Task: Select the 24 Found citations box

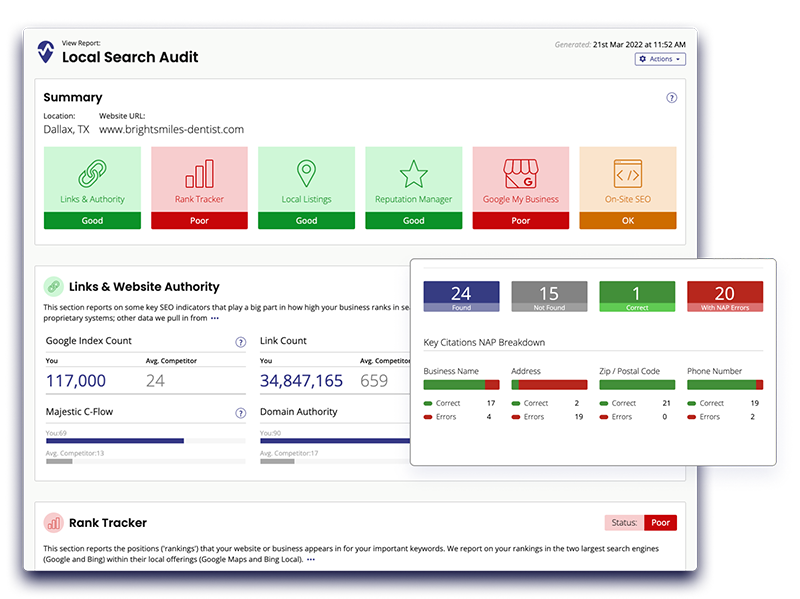Action: (x=460, y=296)
